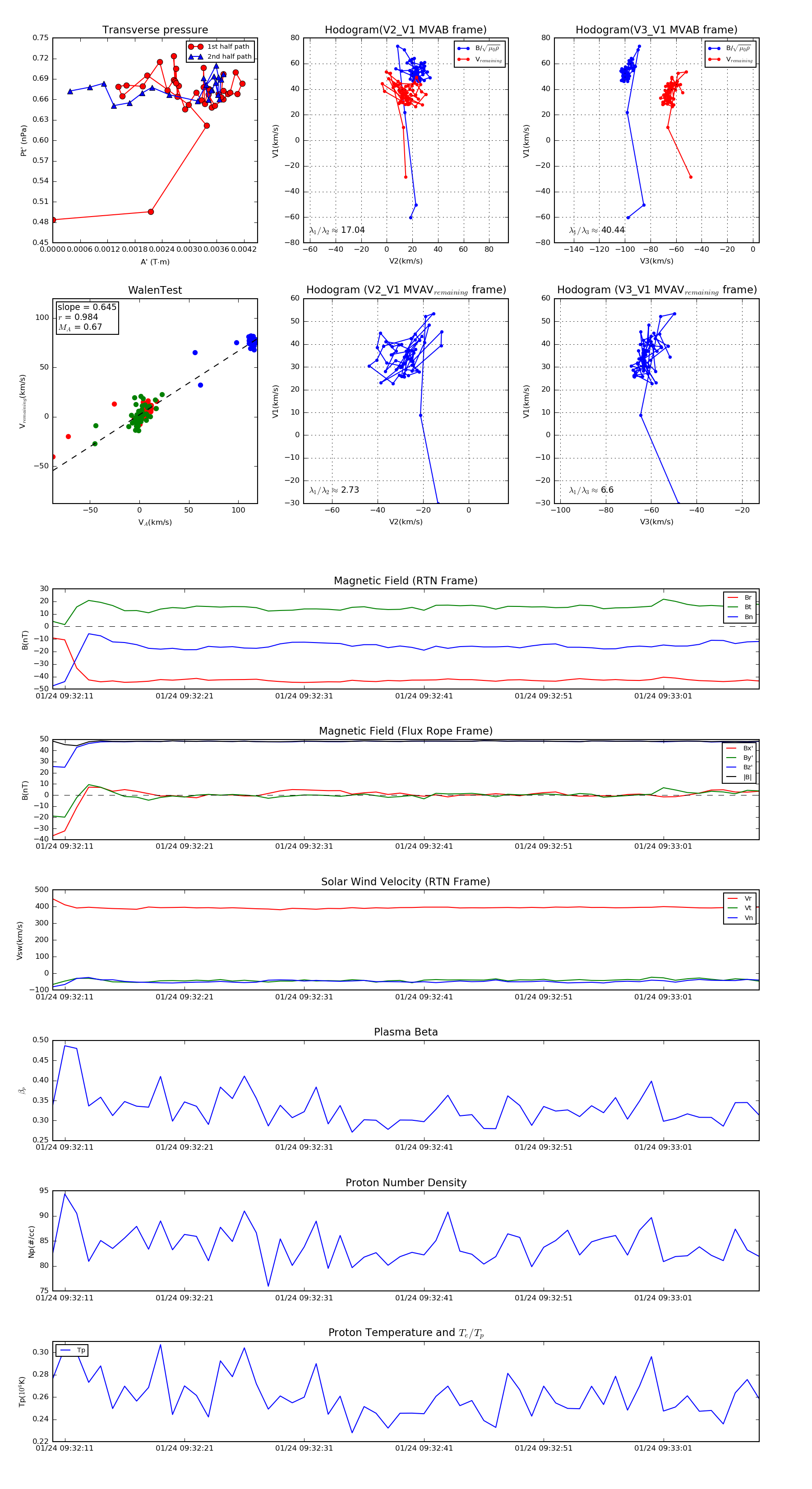This screenshot has width=812, height=1489.
Task: Click the "Plasma Beta" plot title
Action: pos(406,1032)
